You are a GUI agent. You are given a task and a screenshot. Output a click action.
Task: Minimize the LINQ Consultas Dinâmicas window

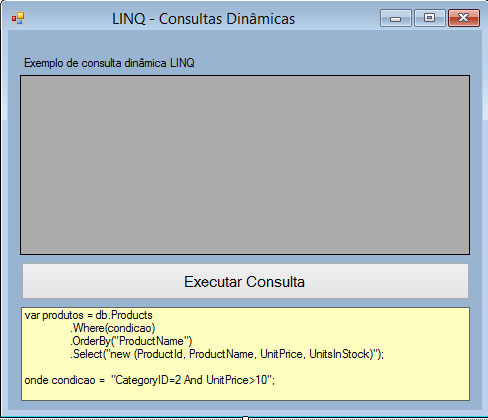(396, 18)
